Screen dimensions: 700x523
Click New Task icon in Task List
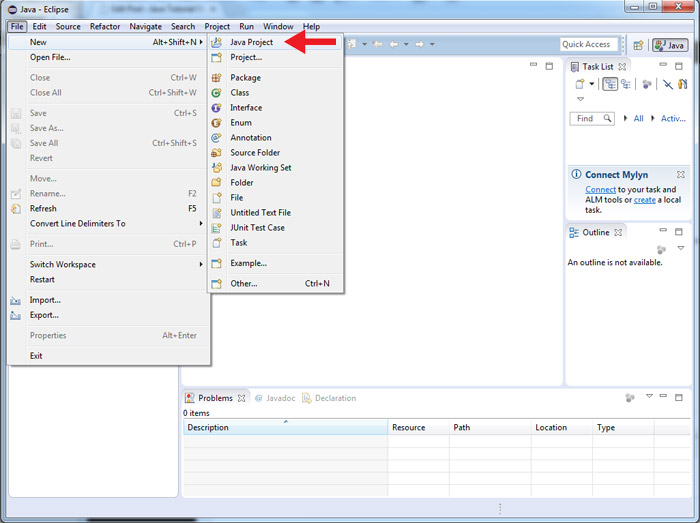579,84
